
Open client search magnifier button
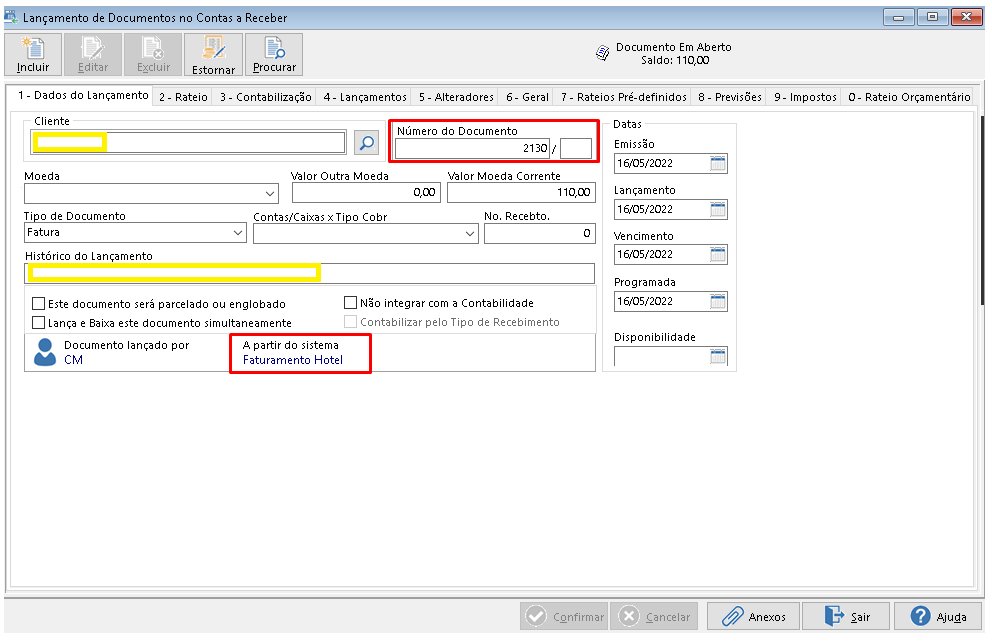366,143
